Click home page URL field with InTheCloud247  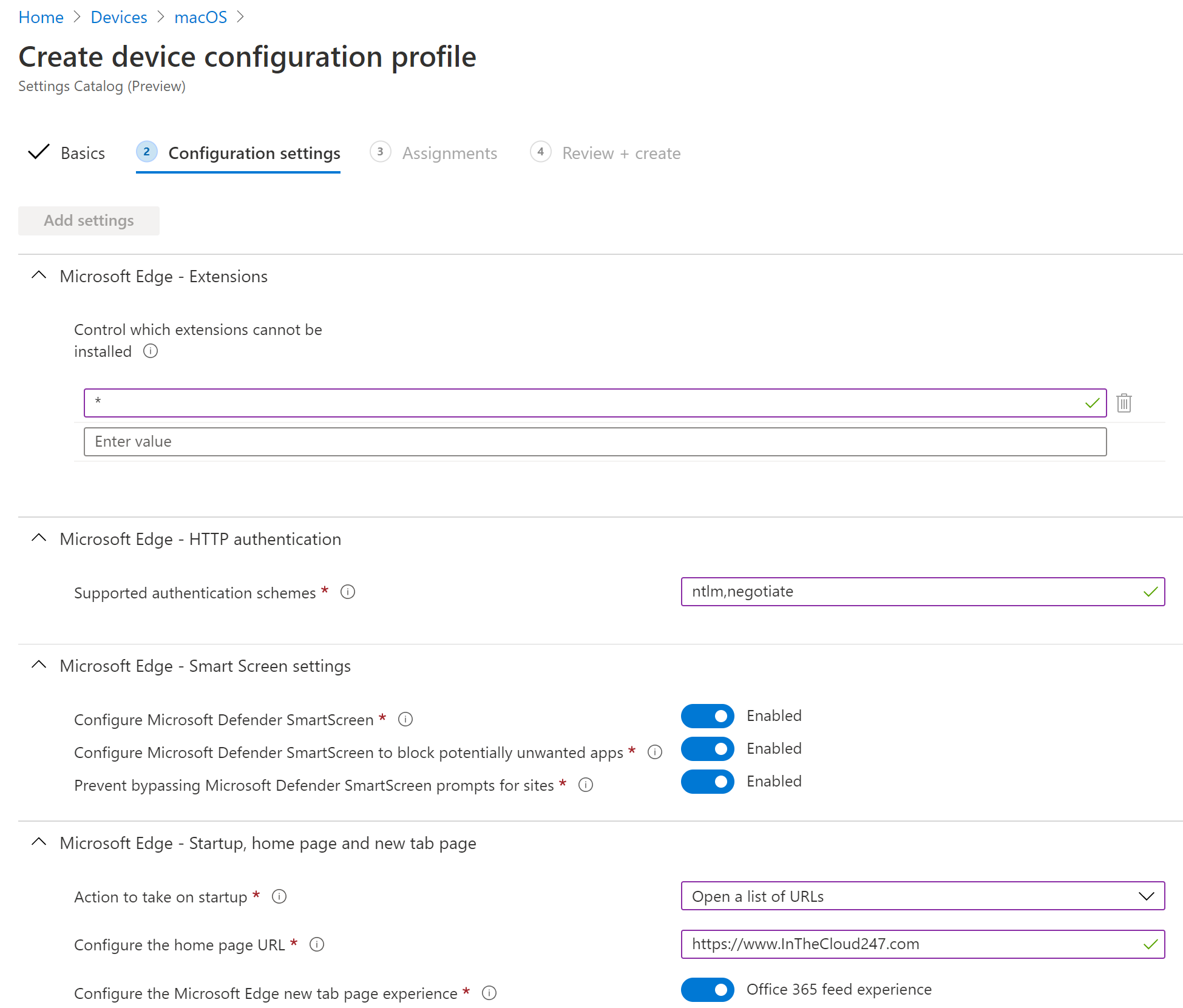(923, 944)
